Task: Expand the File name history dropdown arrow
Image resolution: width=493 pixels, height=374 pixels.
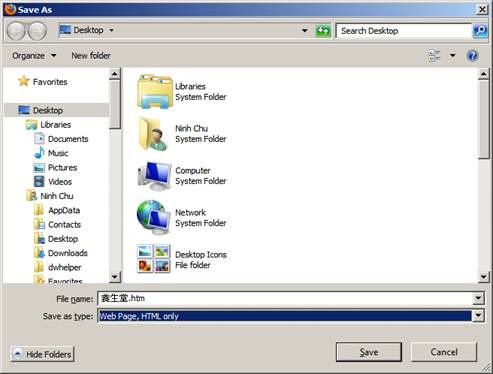Action: [x=478, y=298]
